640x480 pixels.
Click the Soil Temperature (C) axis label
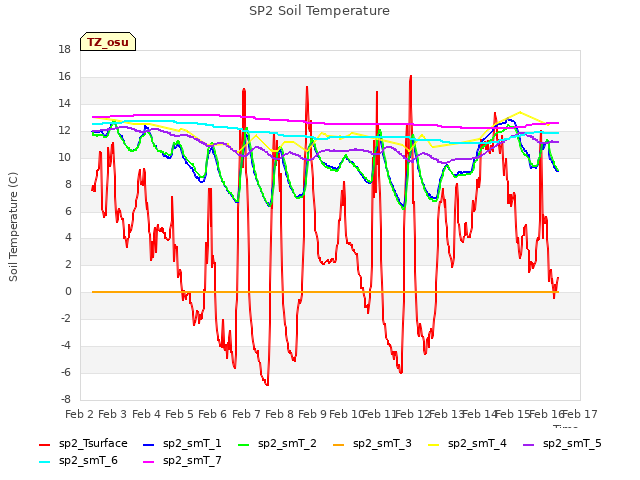pos(13,227)
